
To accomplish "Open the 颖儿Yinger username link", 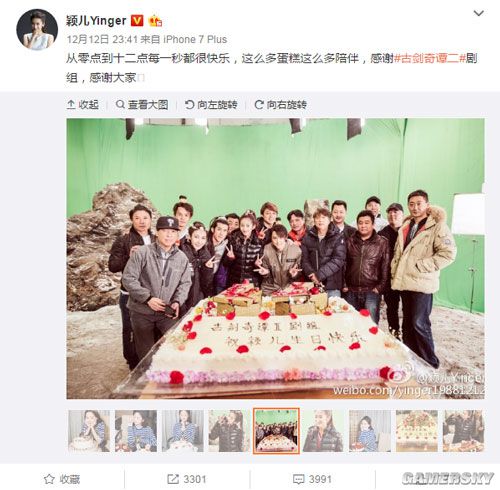I will tap(96, 21).
